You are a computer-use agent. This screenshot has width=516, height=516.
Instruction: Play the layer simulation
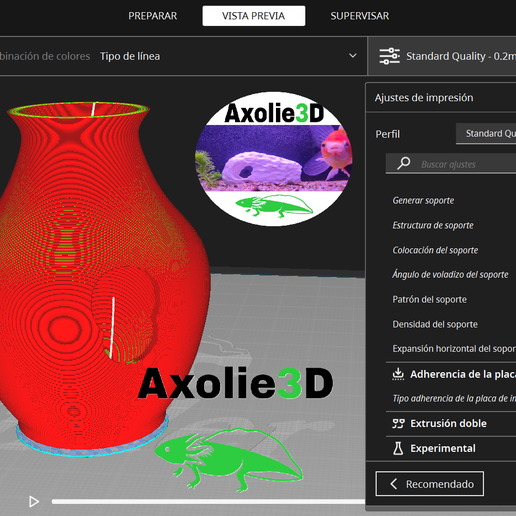pos(33,501)
